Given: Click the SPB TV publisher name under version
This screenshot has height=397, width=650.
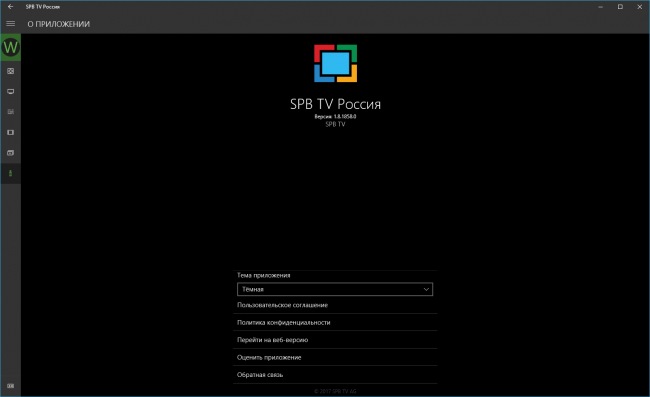Looking at the screenshot, I should [x=335, y=124].
